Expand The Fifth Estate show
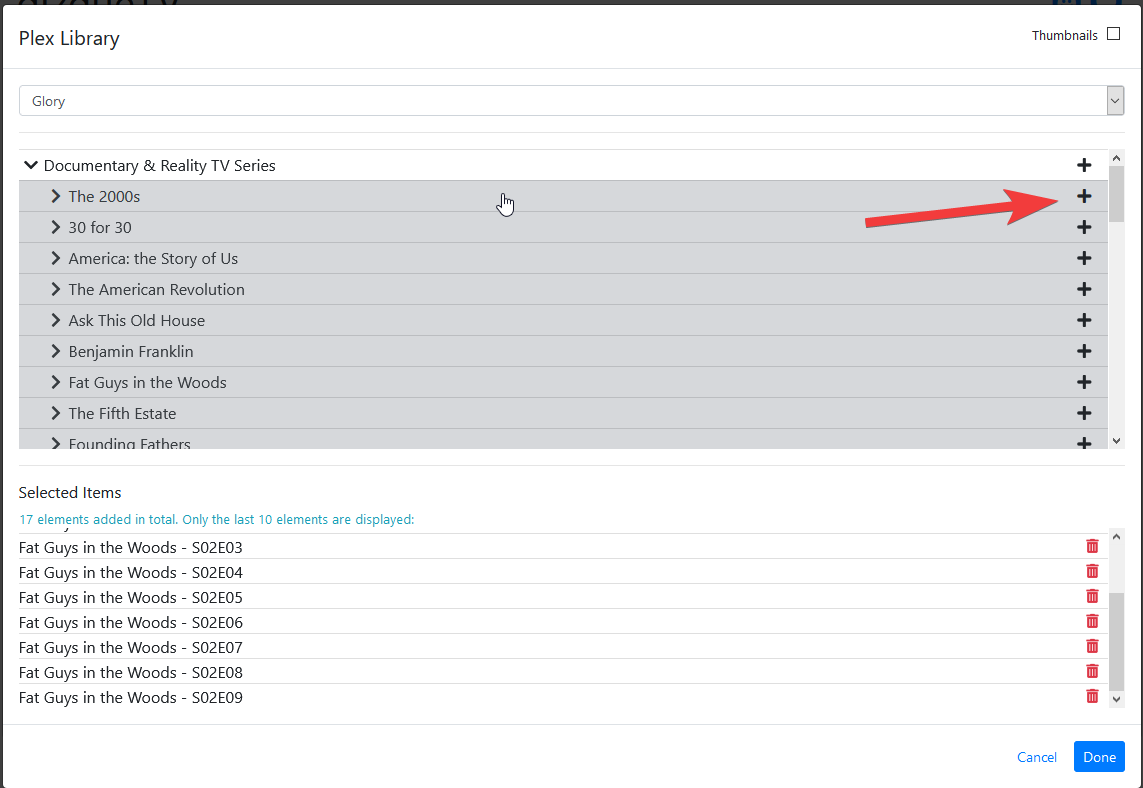1143x788 pixels. [55, 413]
